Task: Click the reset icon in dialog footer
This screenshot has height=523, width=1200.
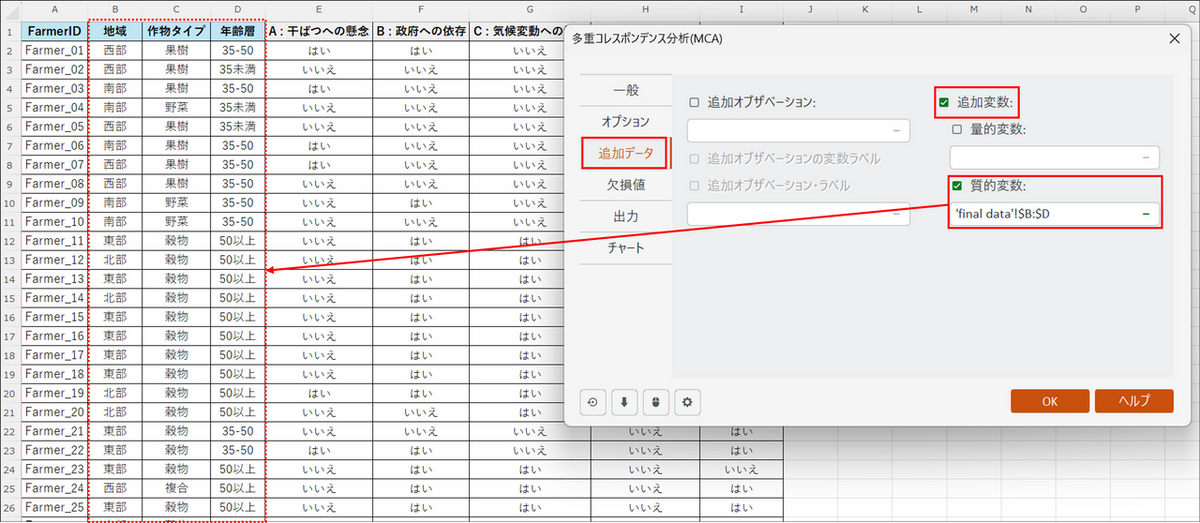Action: [592, 403]
